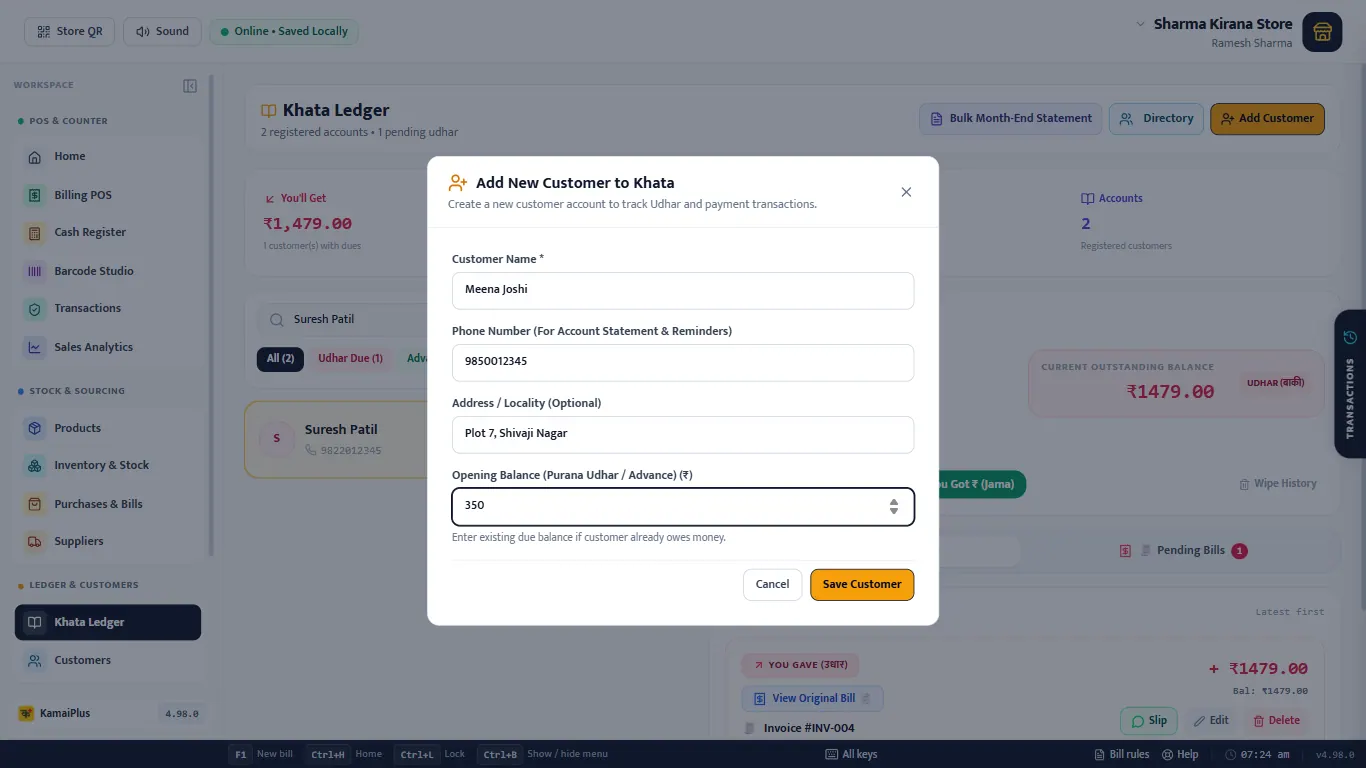Delete the ₹1479.00 transaction entry
This screenshot has width=1366, height=768.
coord(1276,721)
